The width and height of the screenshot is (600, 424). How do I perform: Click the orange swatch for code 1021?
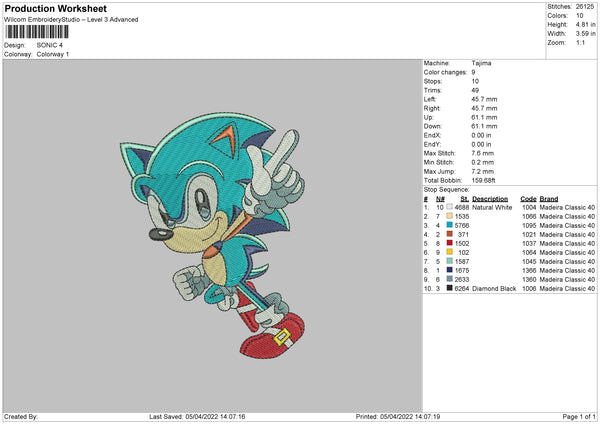[x=450, y=234]
